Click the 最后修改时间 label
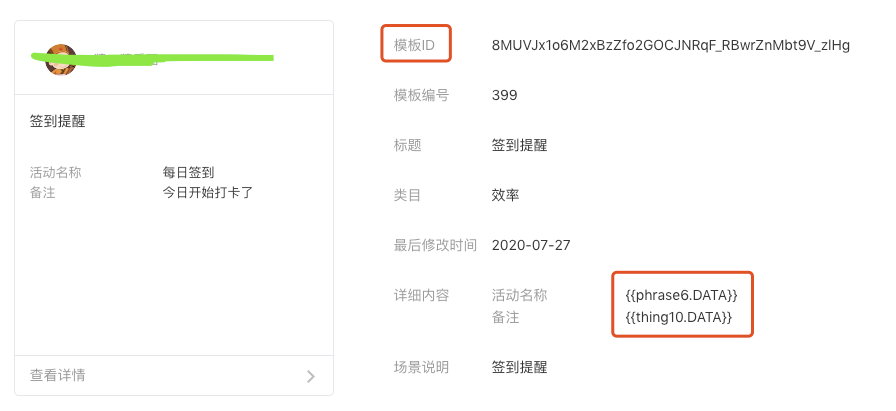The height and width of the screenshot is (411, 896). point(435,245)
